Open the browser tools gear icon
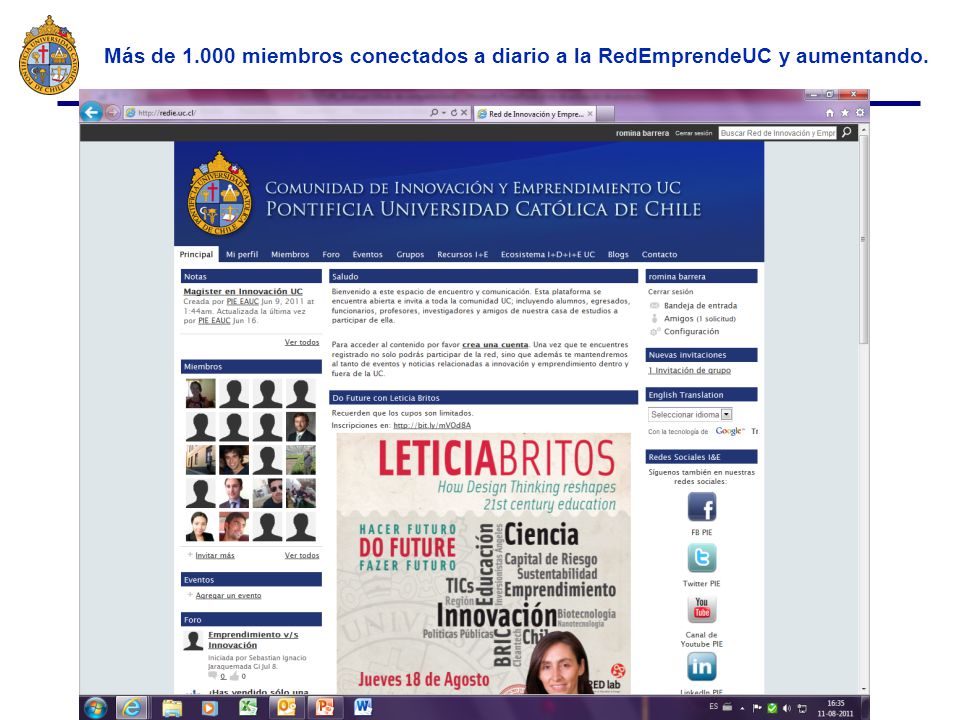The width and height of the screenshot is (960, 720). pos(860,113)
